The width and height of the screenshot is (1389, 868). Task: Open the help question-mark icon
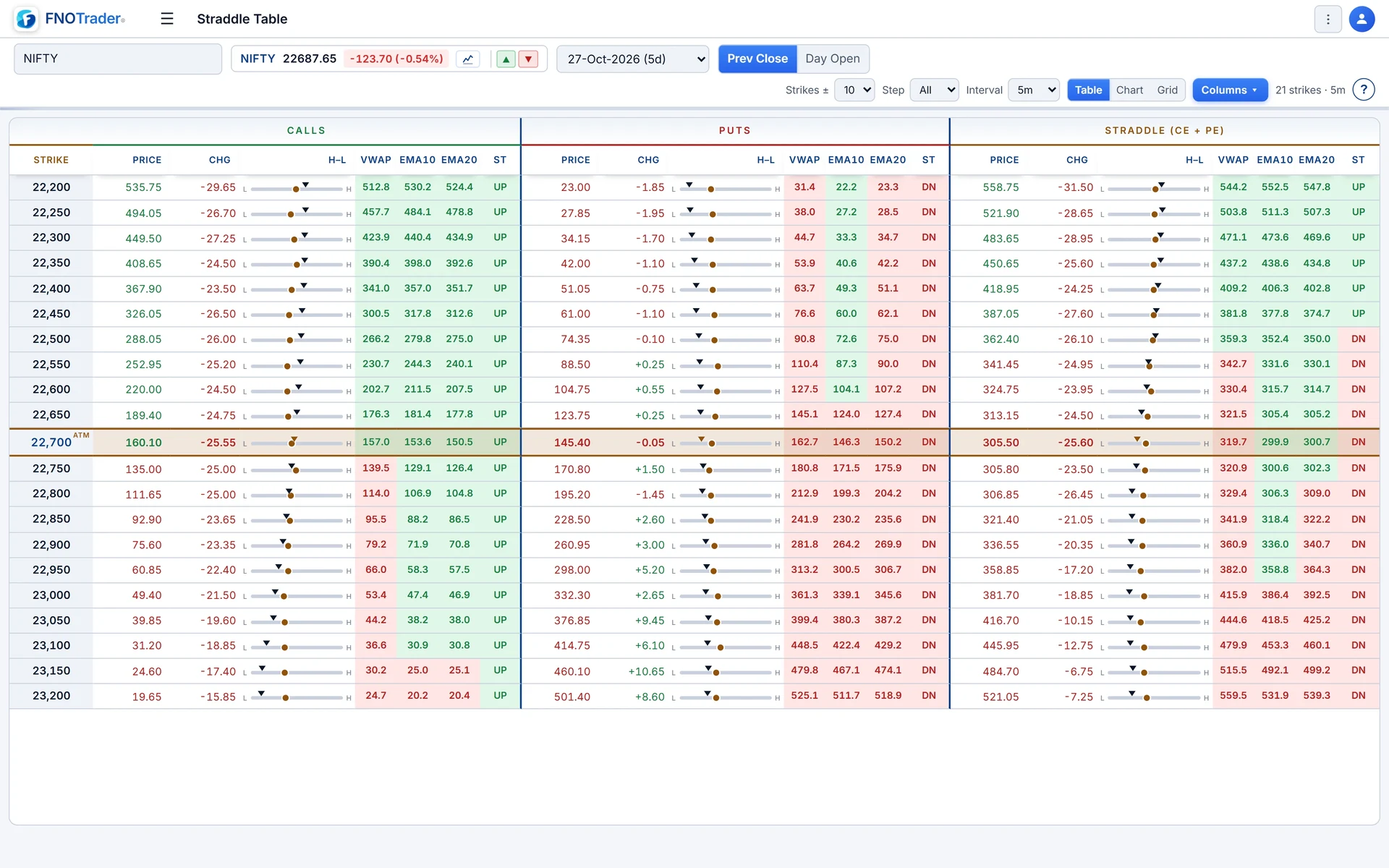(x=1364, y=90)
